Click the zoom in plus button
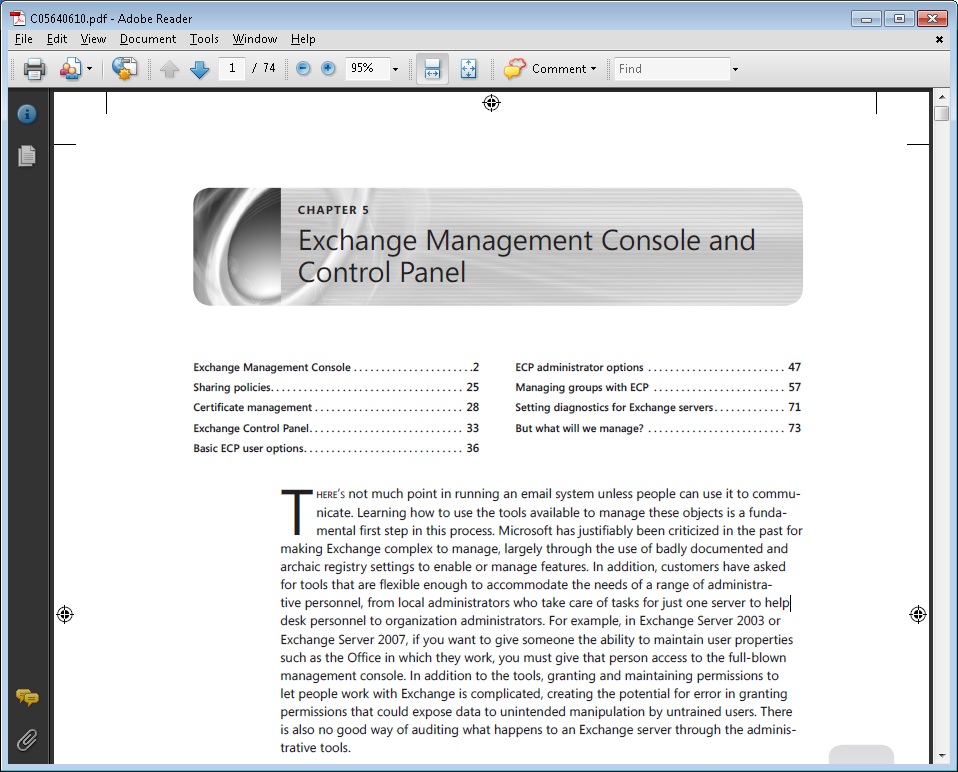The height and width of the screenshot is (772, 958). coord(328,69)
